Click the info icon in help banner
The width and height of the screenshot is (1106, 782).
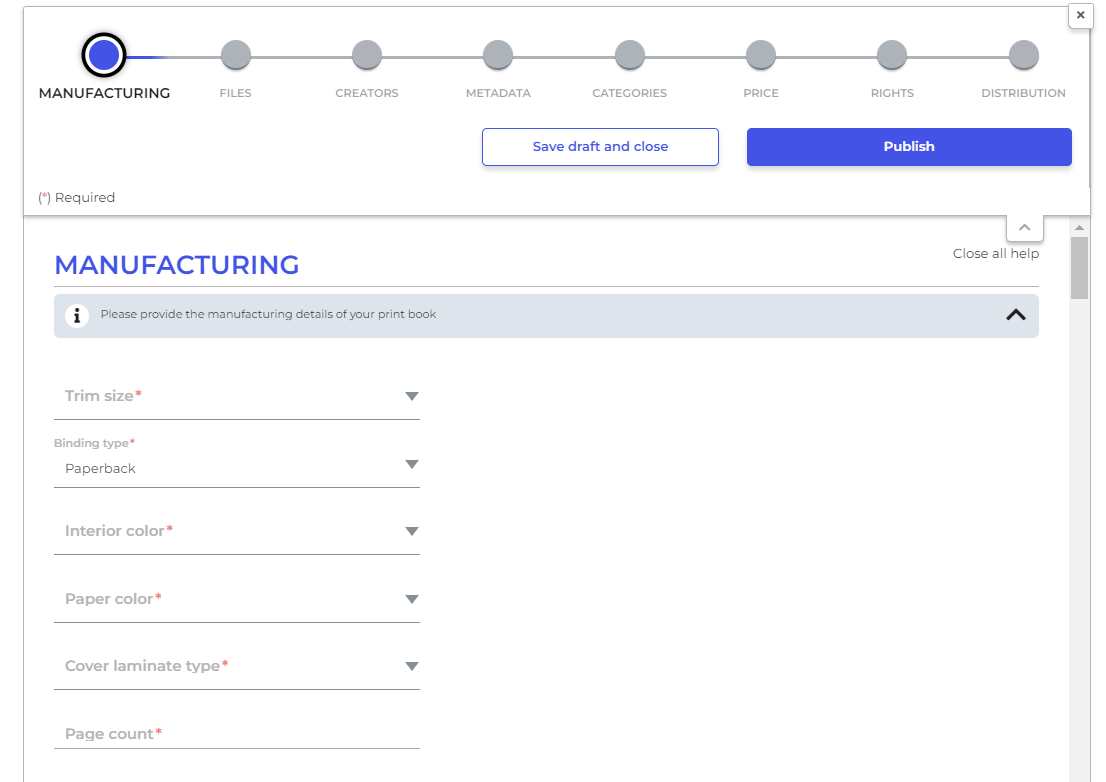click(77, 315)
